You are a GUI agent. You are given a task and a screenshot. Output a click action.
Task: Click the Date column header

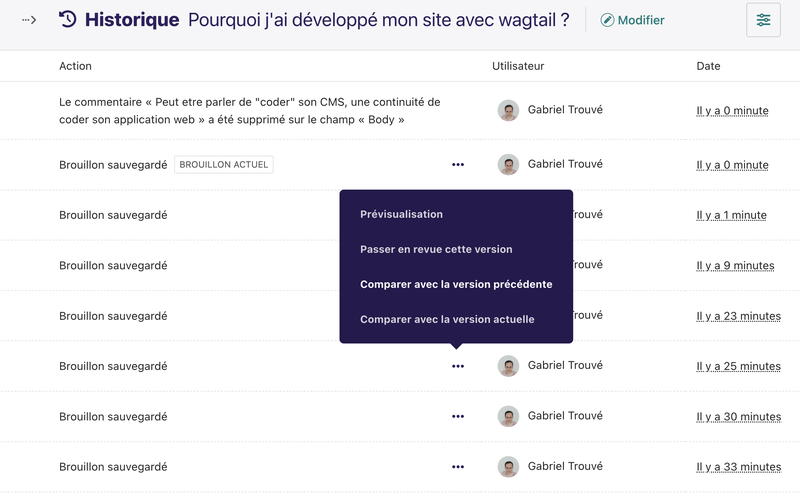click(x=708, y=66)
